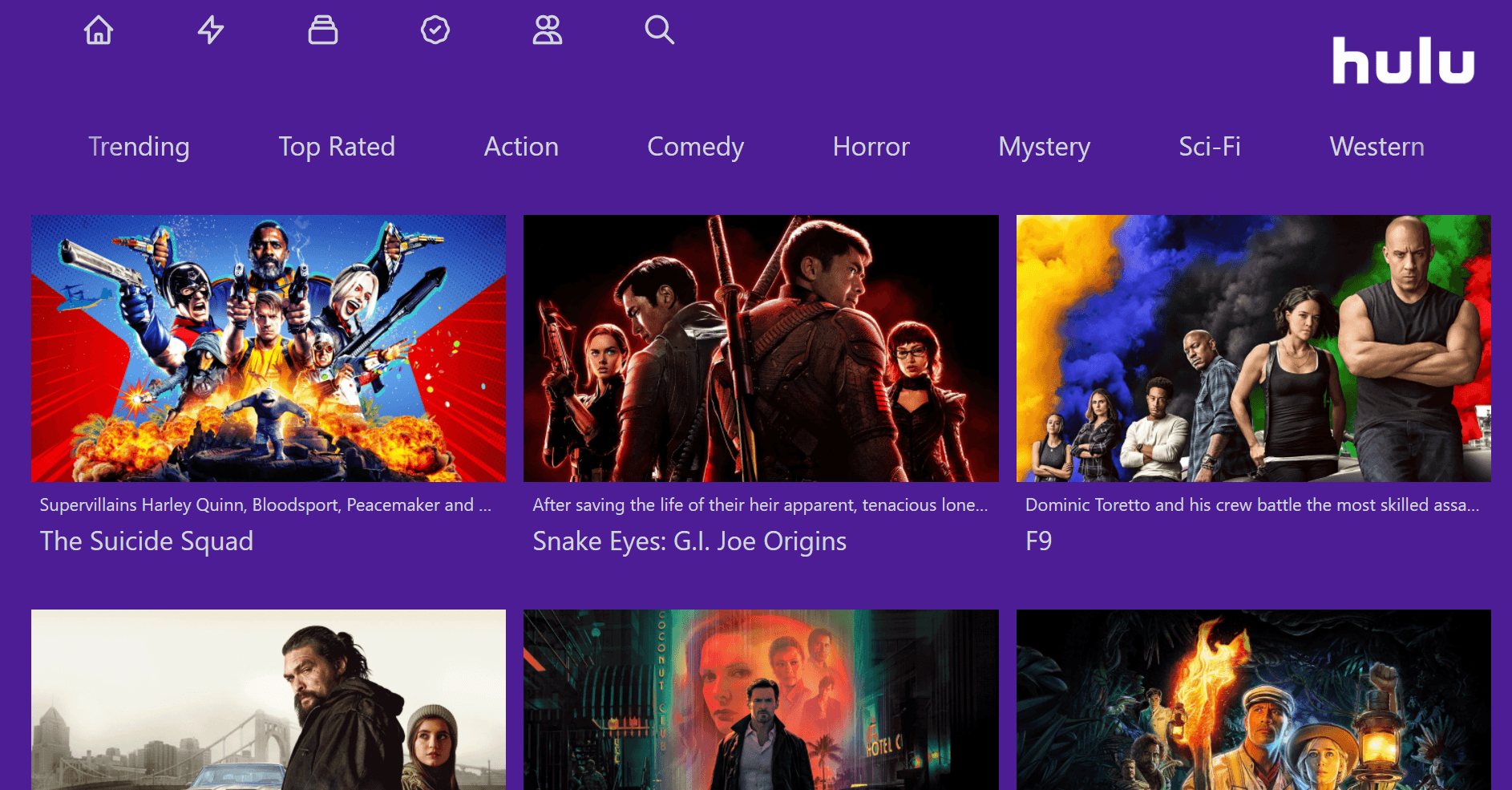
Task: Open Snake Eyes: G.I. Joe Origins title
Action: 689,541
